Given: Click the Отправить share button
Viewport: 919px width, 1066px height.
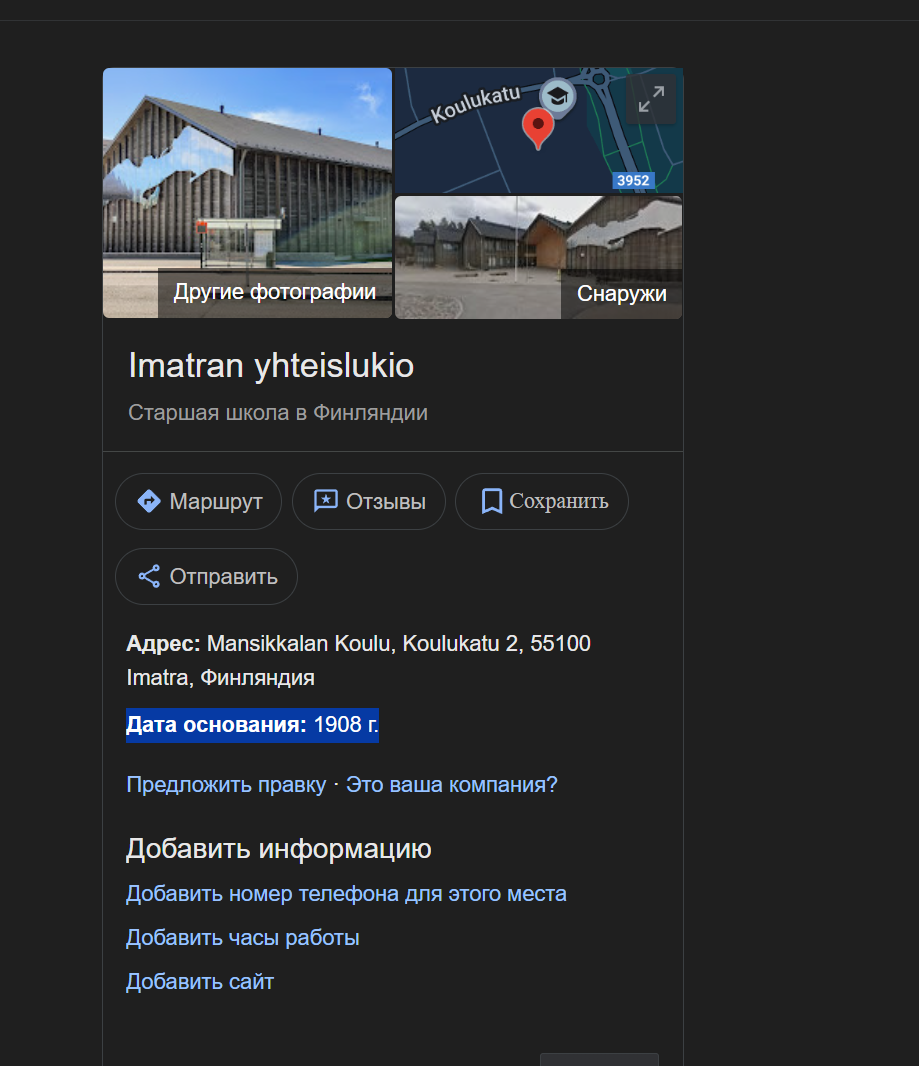Looking at the screenshot, I should (x=207, y=576).
